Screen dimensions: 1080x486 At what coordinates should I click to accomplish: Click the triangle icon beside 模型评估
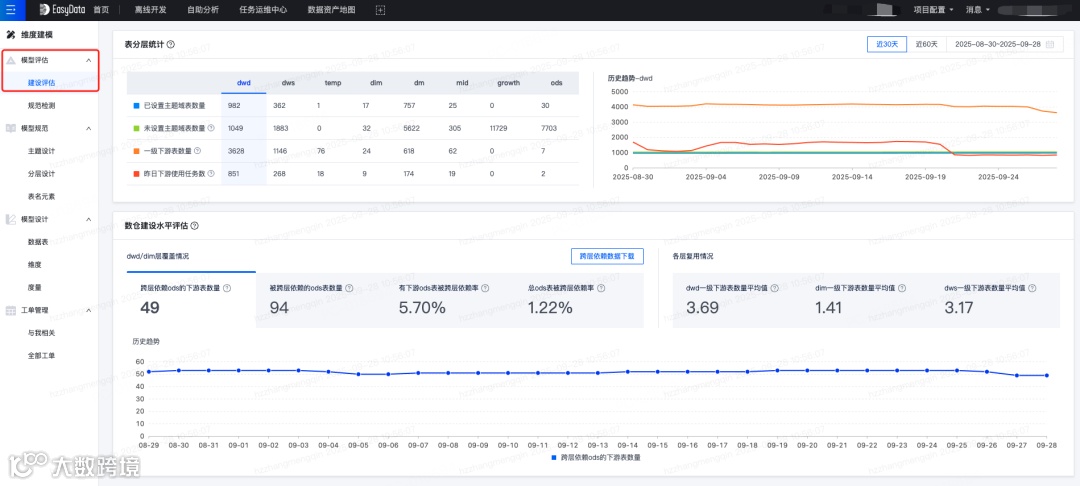click(11, 61)
